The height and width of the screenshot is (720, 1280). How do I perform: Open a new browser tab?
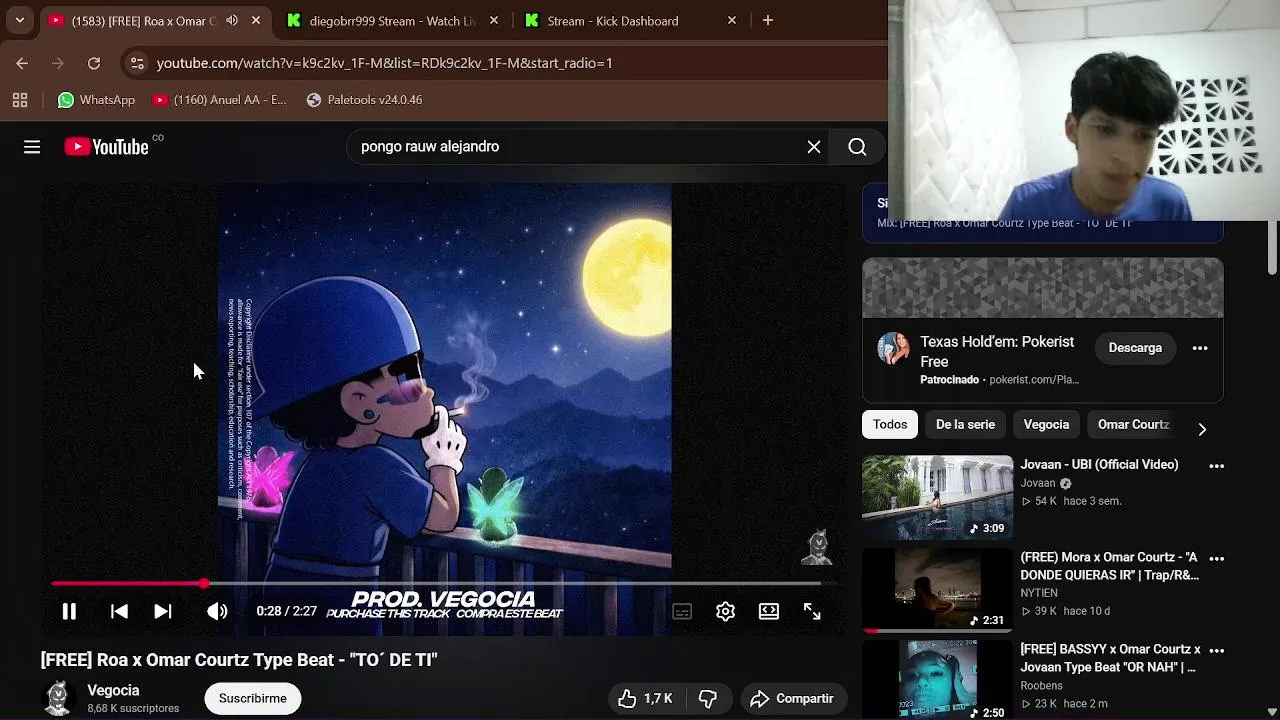coord(768,20)
